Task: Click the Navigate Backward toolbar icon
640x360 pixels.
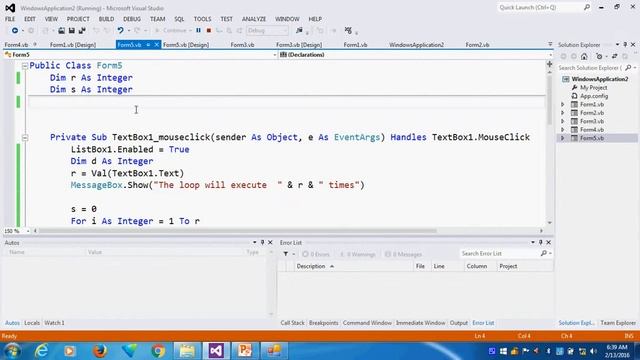Action: pyautogui.click(x=15, y=31)
